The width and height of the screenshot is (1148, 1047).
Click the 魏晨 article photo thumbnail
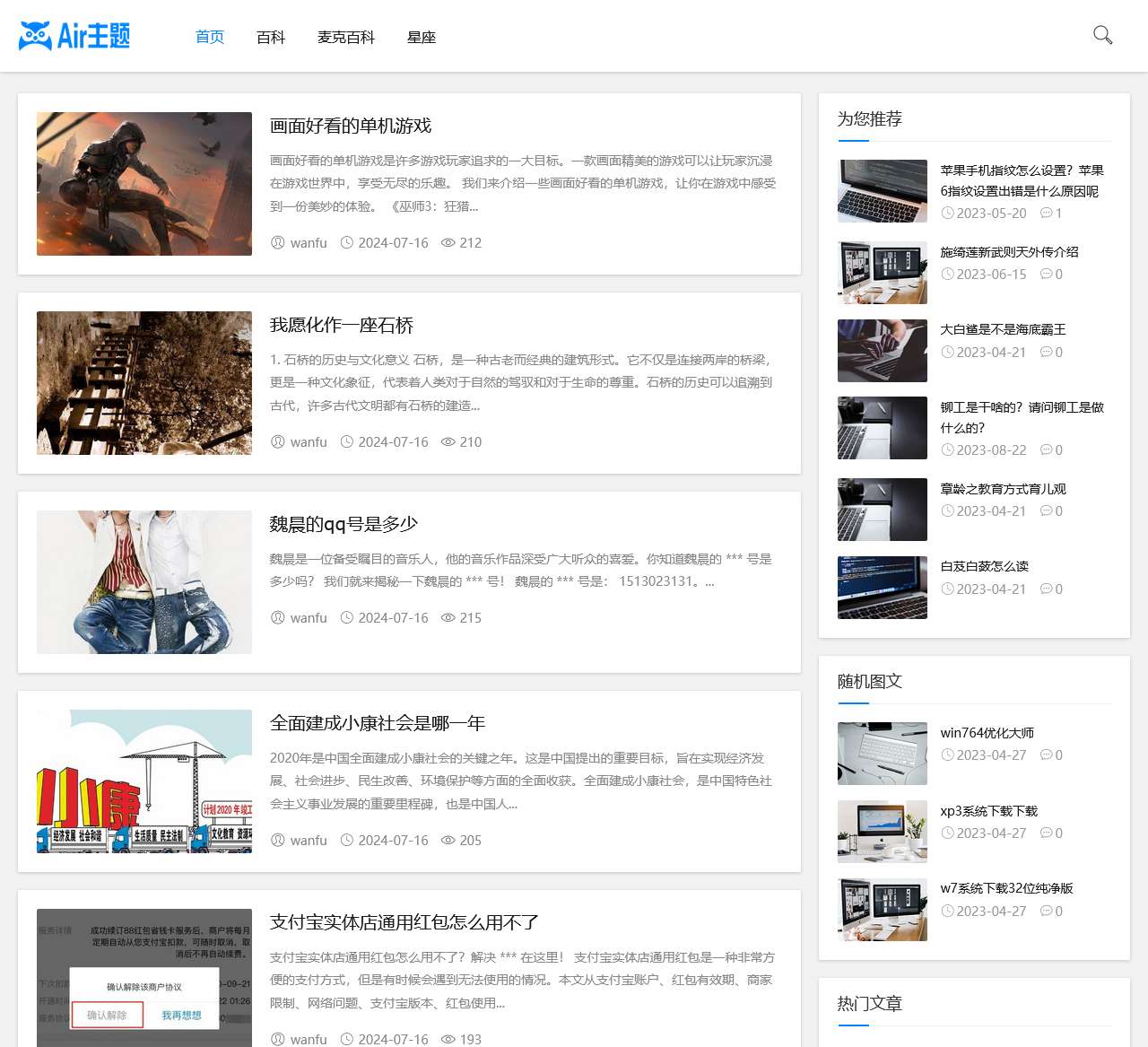[x=144, y=582]
